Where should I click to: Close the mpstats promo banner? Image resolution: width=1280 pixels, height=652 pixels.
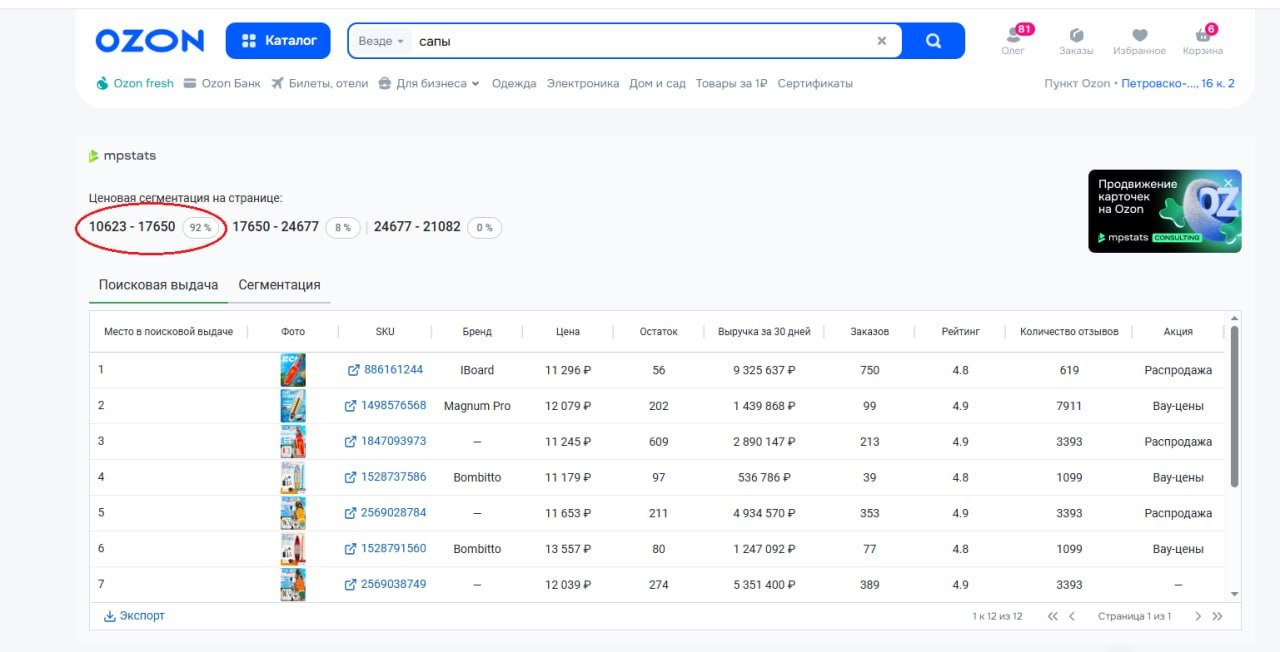point(1228,183)
